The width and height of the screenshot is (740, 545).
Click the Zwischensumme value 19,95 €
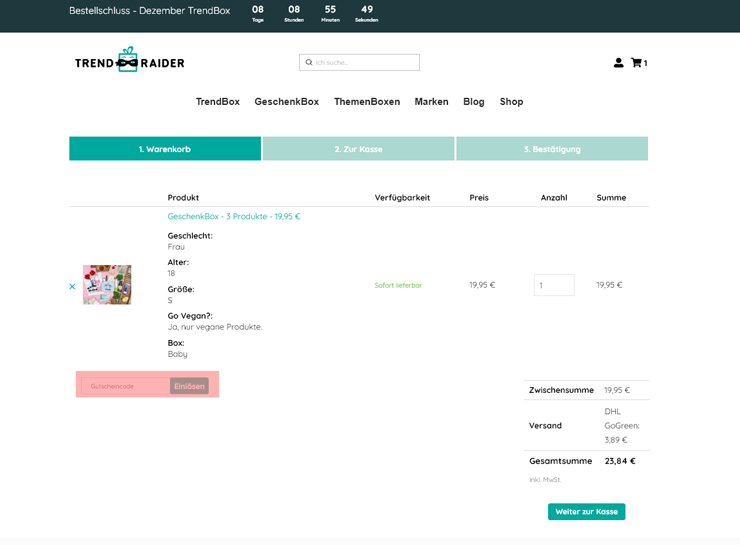click(x=617, y=390)
